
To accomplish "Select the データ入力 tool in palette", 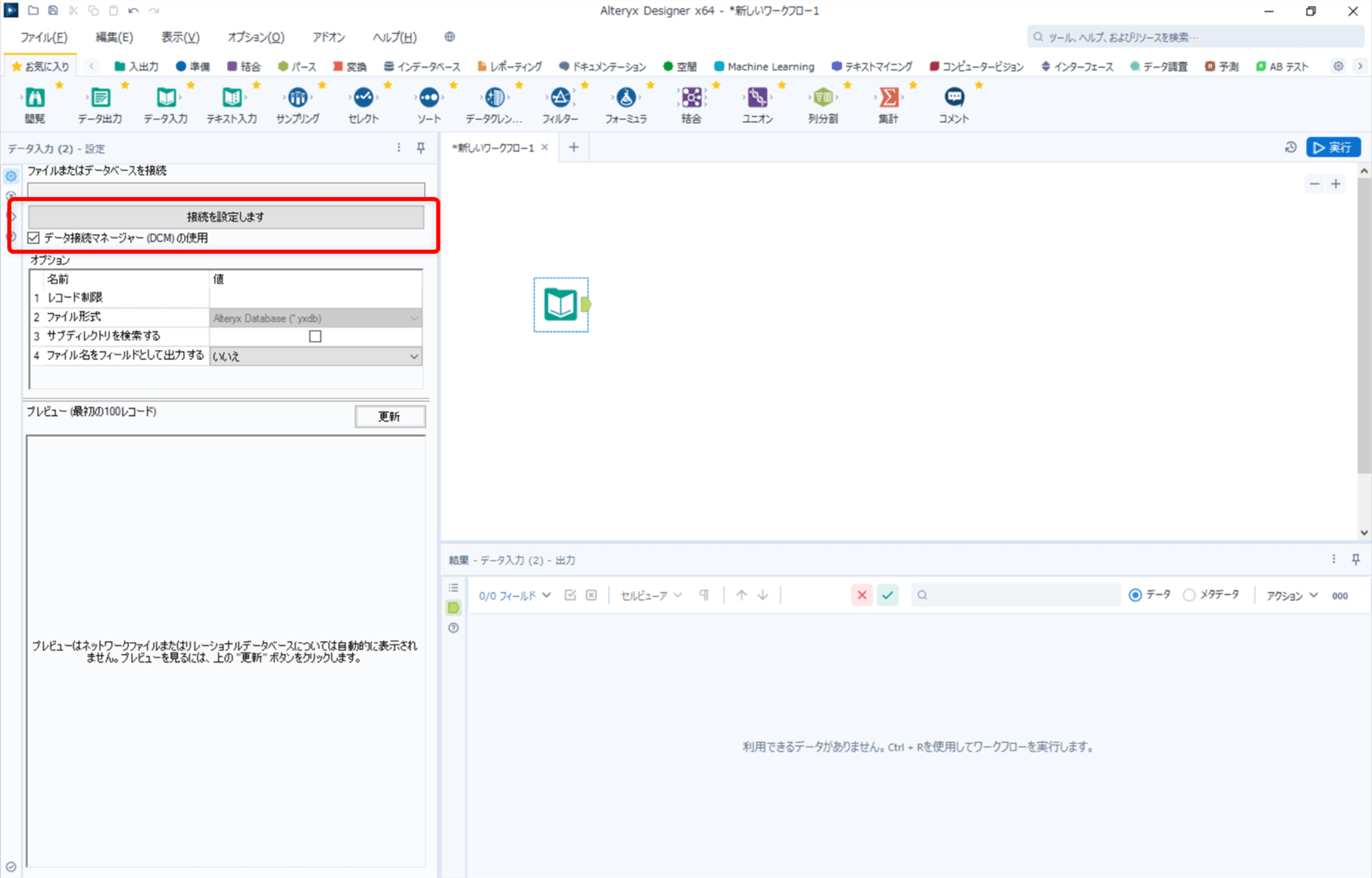I will 166,97.
